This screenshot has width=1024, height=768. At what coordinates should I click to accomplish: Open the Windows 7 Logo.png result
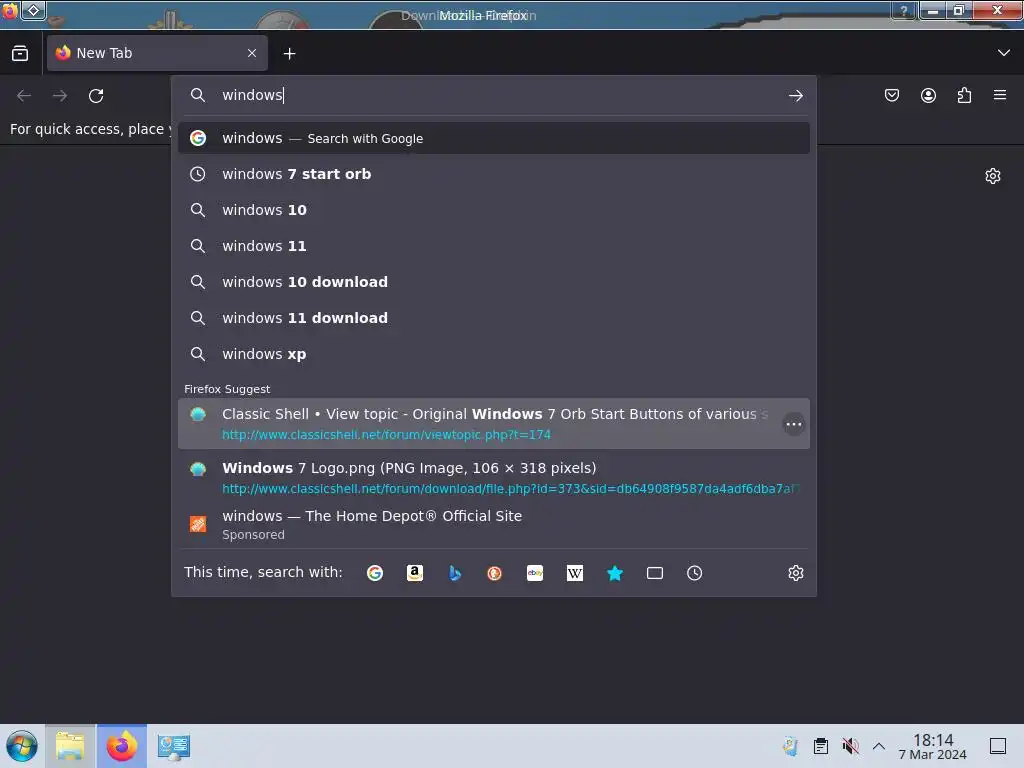(x=494, y=477)
